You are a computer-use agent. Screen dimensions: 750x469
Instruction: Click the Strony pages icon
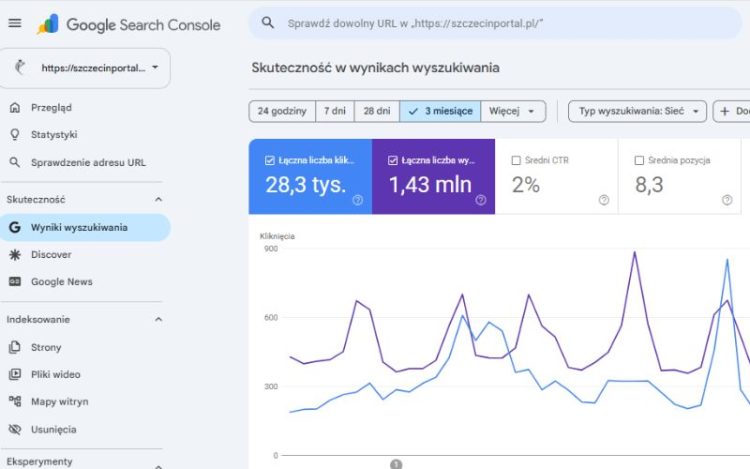15,347
